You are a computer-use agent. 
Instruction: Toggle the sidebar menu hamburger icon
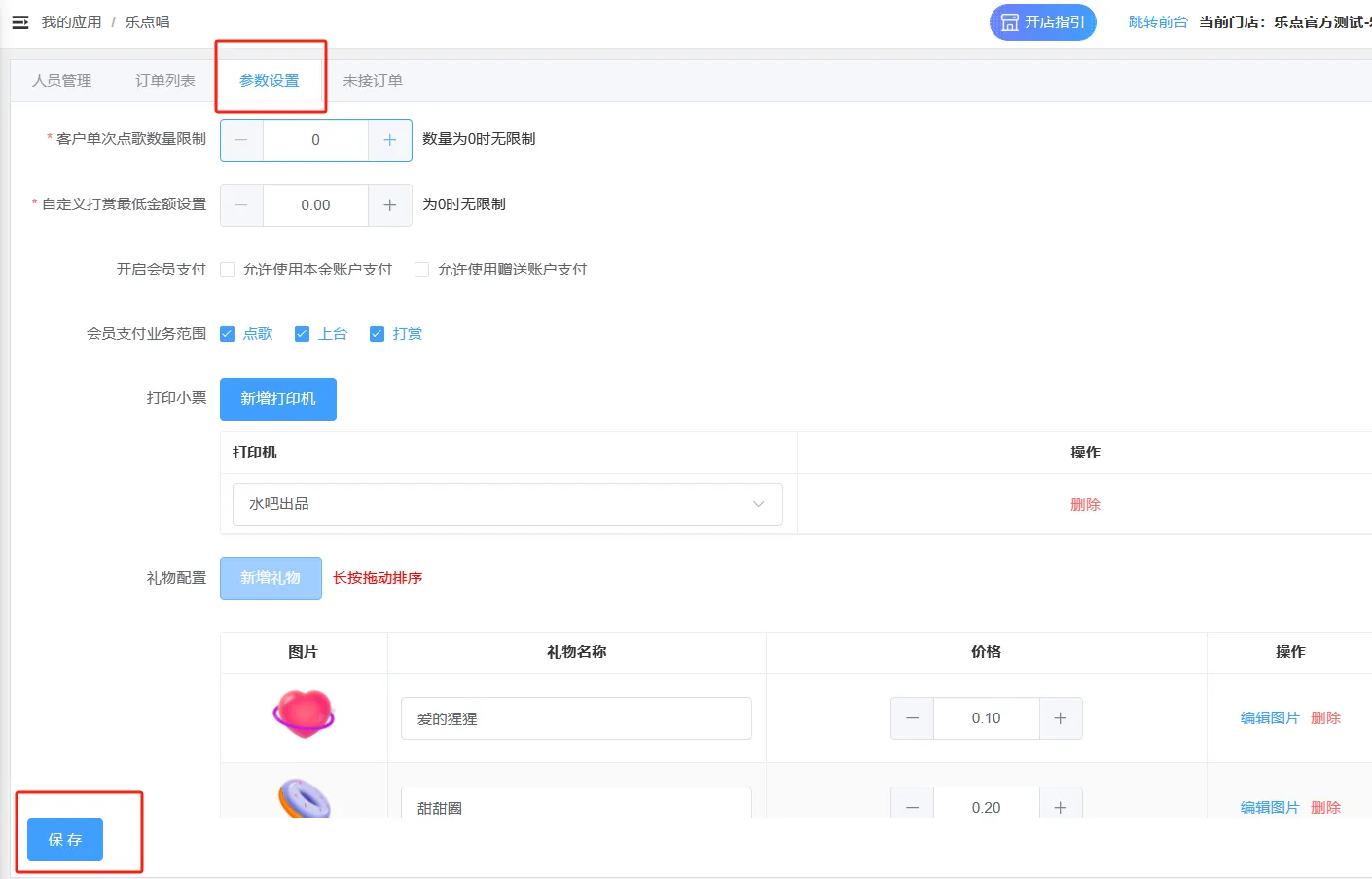click(x=20, y=22)
